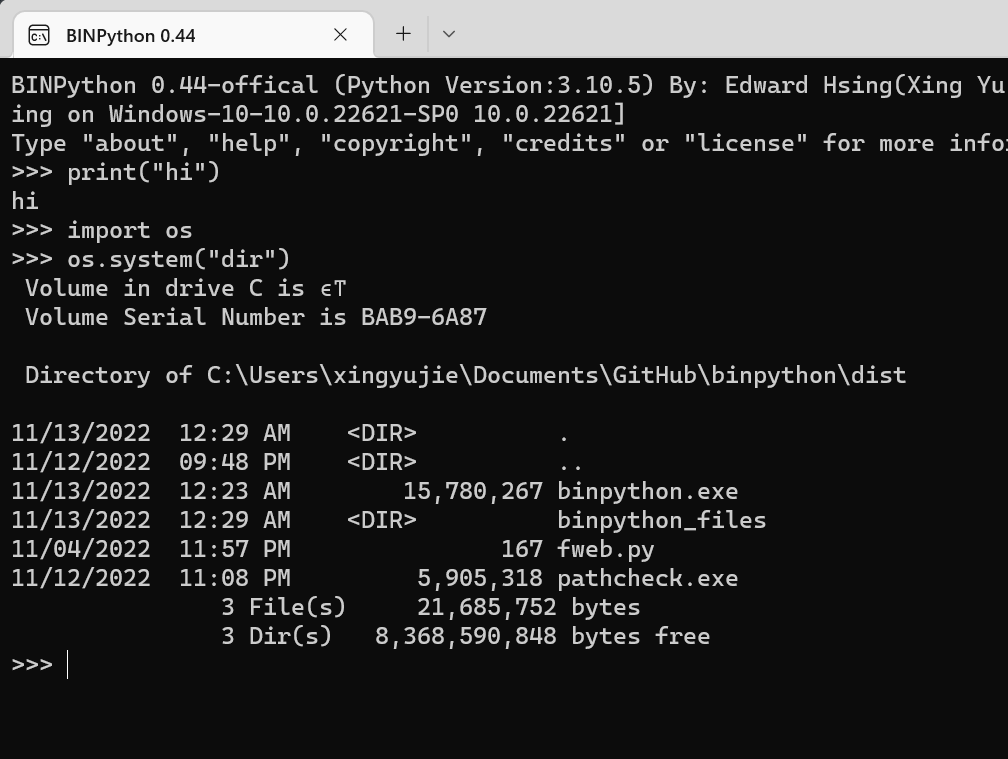Click the binpython.exe file name
The height and width of the screenshot is (759, 1008).
[x=647, y=491]
